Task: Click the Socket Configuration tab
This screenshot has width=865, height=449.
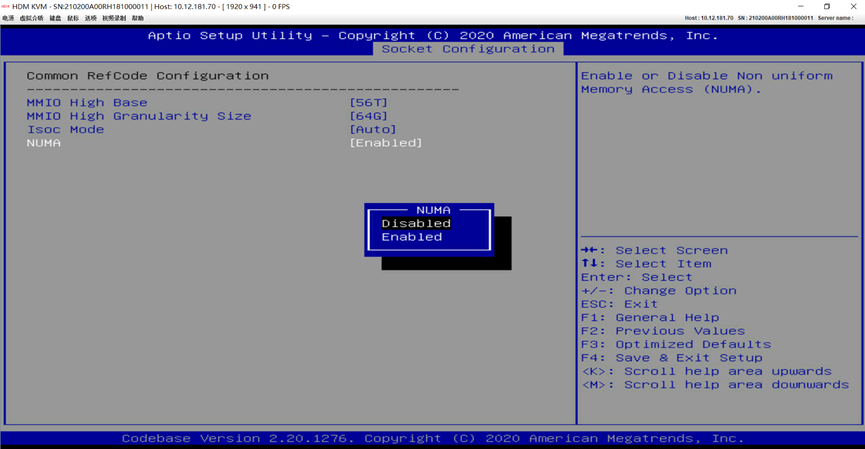Action: tap(468, 49)
